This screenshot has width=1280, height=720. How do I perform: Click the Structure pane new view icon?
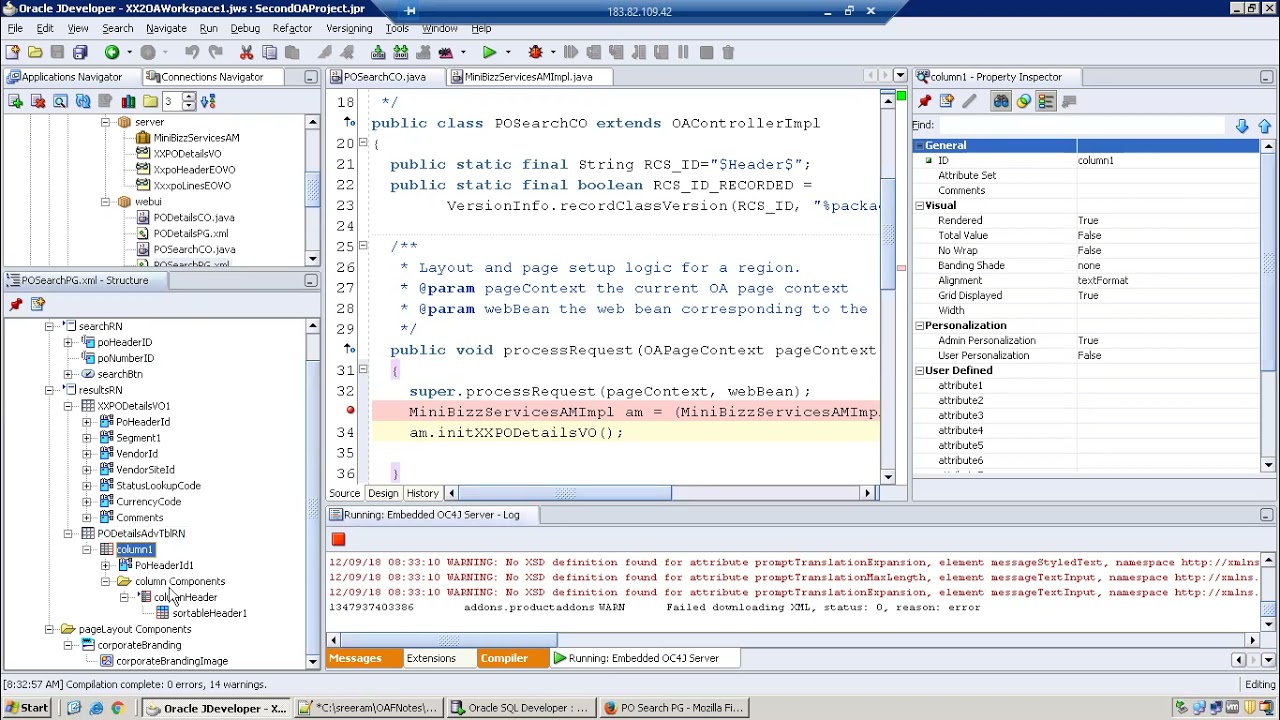[x=38, y=304]
